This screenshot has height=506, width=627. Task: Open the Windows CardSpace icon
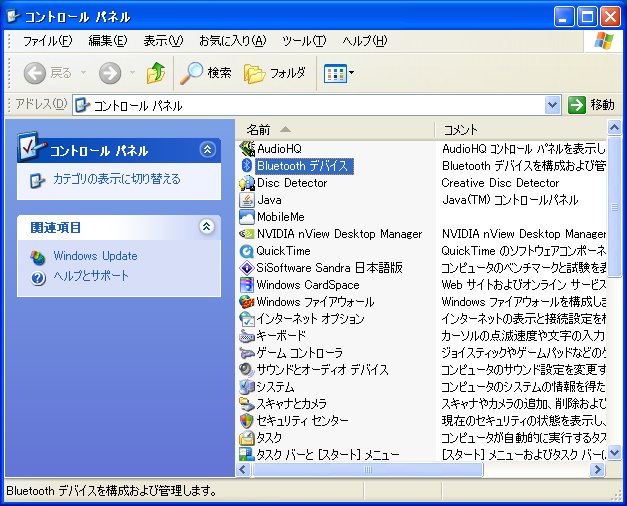click(247, 285)
